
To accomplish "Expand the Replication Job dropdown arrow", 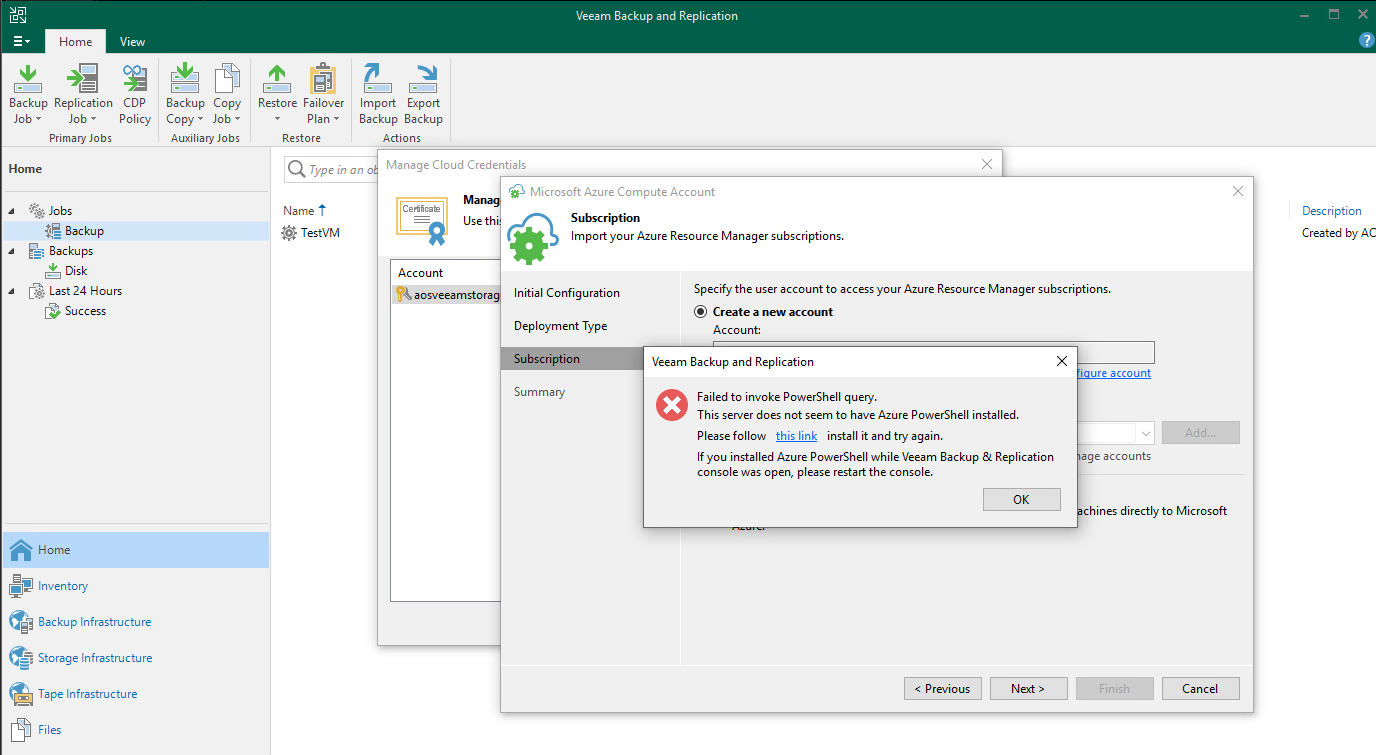I will (x=93, y=120).
